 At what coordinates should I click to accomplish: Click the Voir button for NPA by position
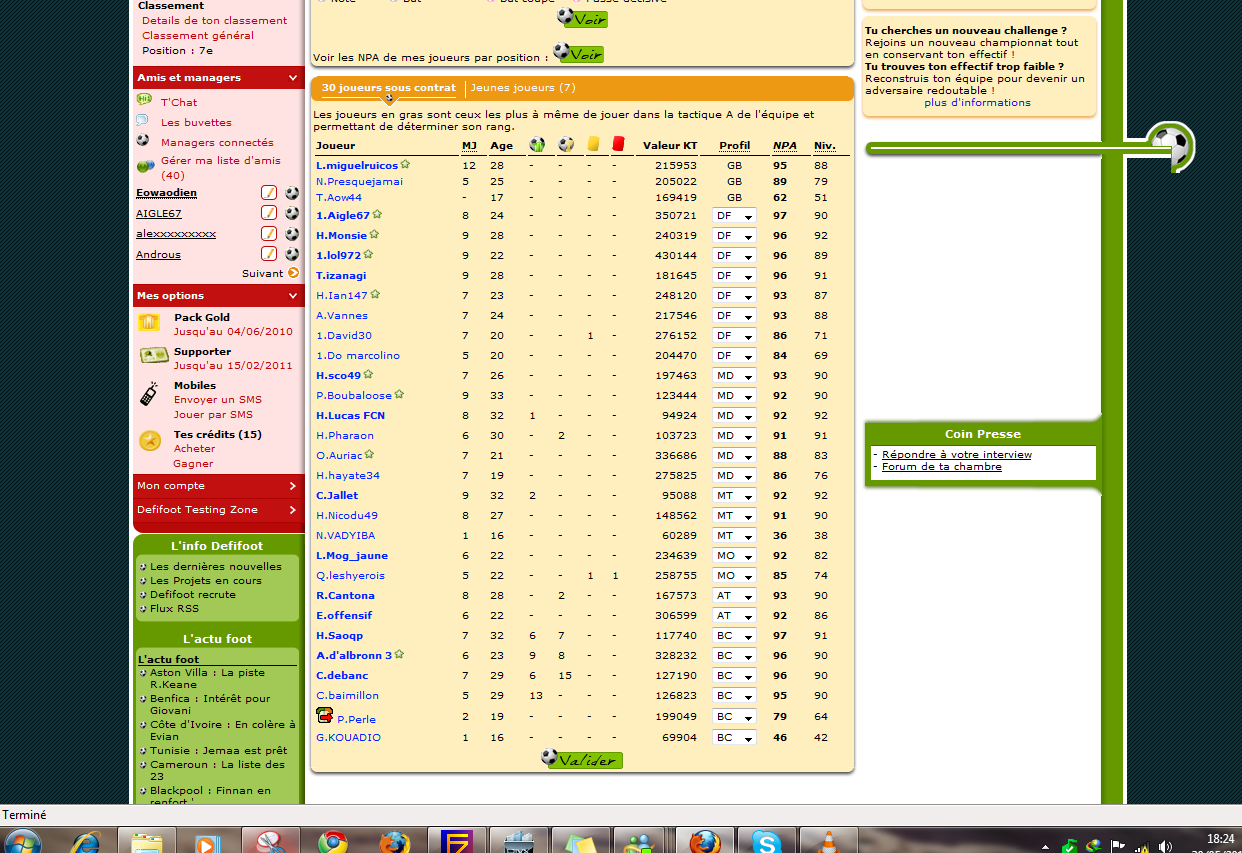tap(579, 53)
